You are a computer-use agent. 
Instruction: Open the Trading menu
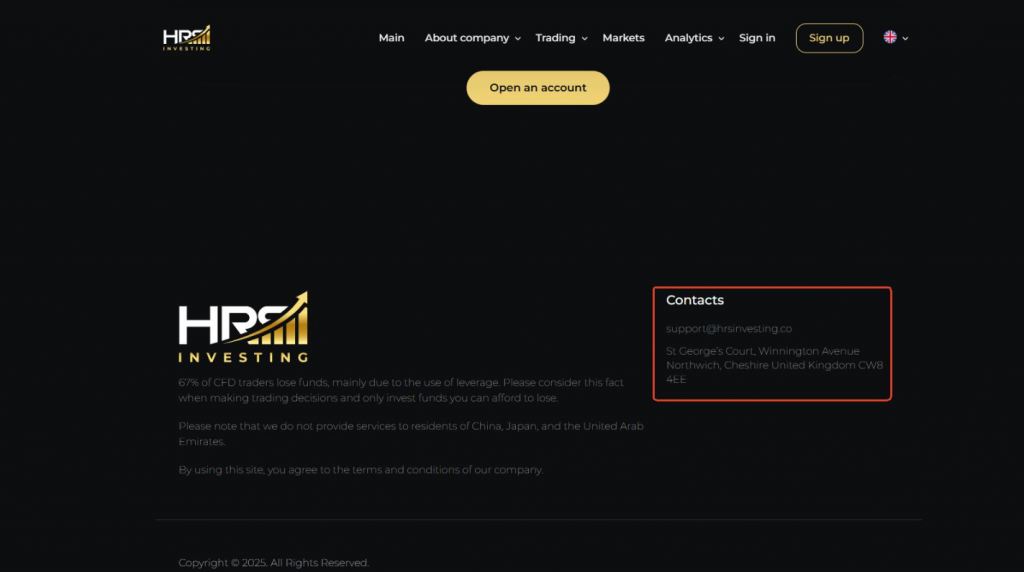click(555, 38)
